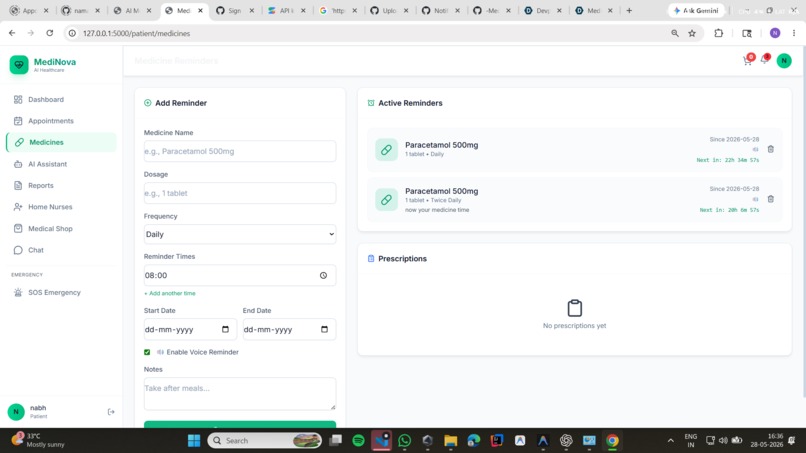Image resolution: width=806 pixels, height=453 pixels.
Task: Open browser extensions puzzle icon
Action: [x=719, y=33]
